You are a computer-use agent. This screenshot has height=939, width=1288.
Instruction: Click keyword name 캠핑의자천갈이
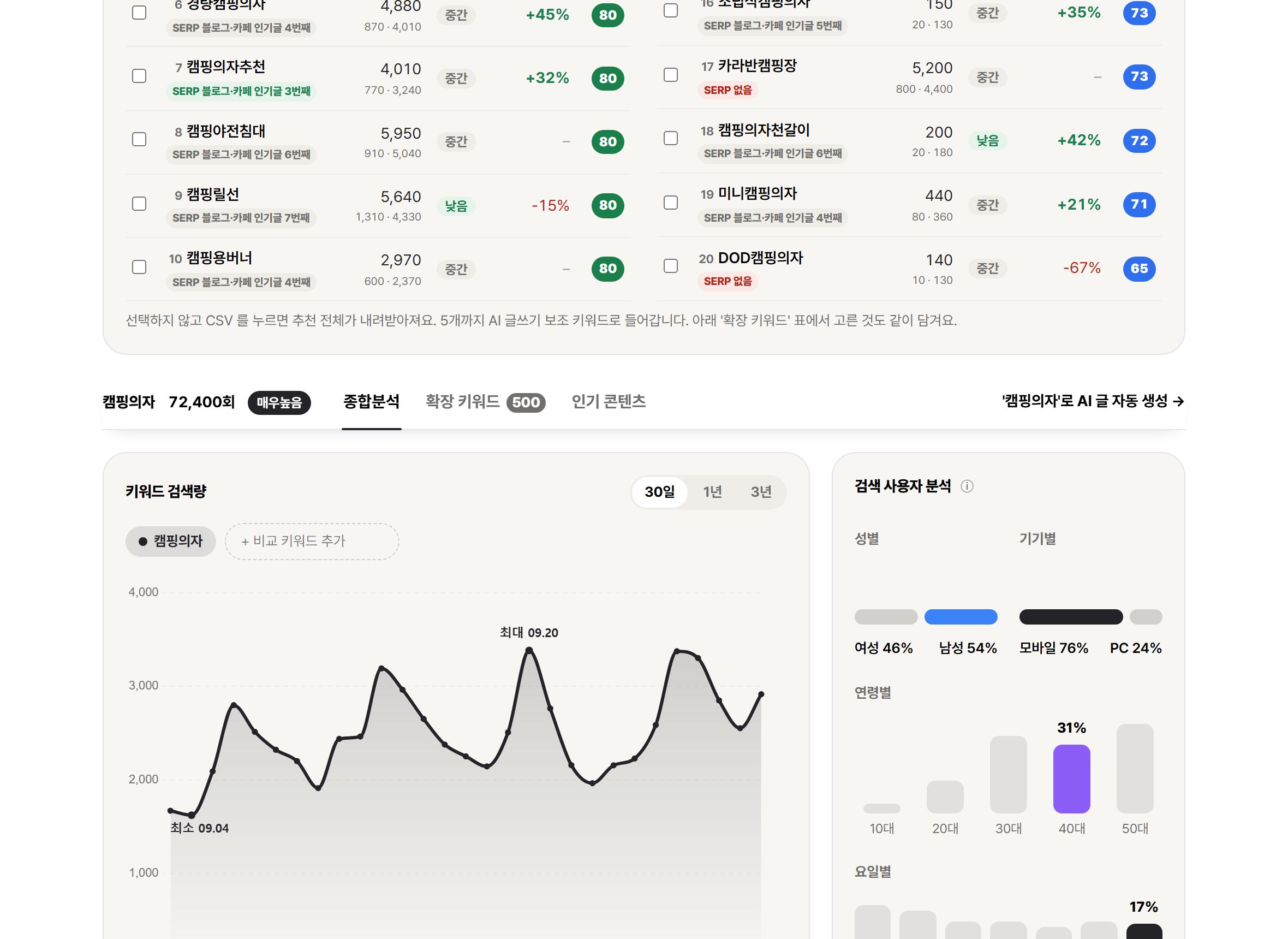tap(764, 130)
